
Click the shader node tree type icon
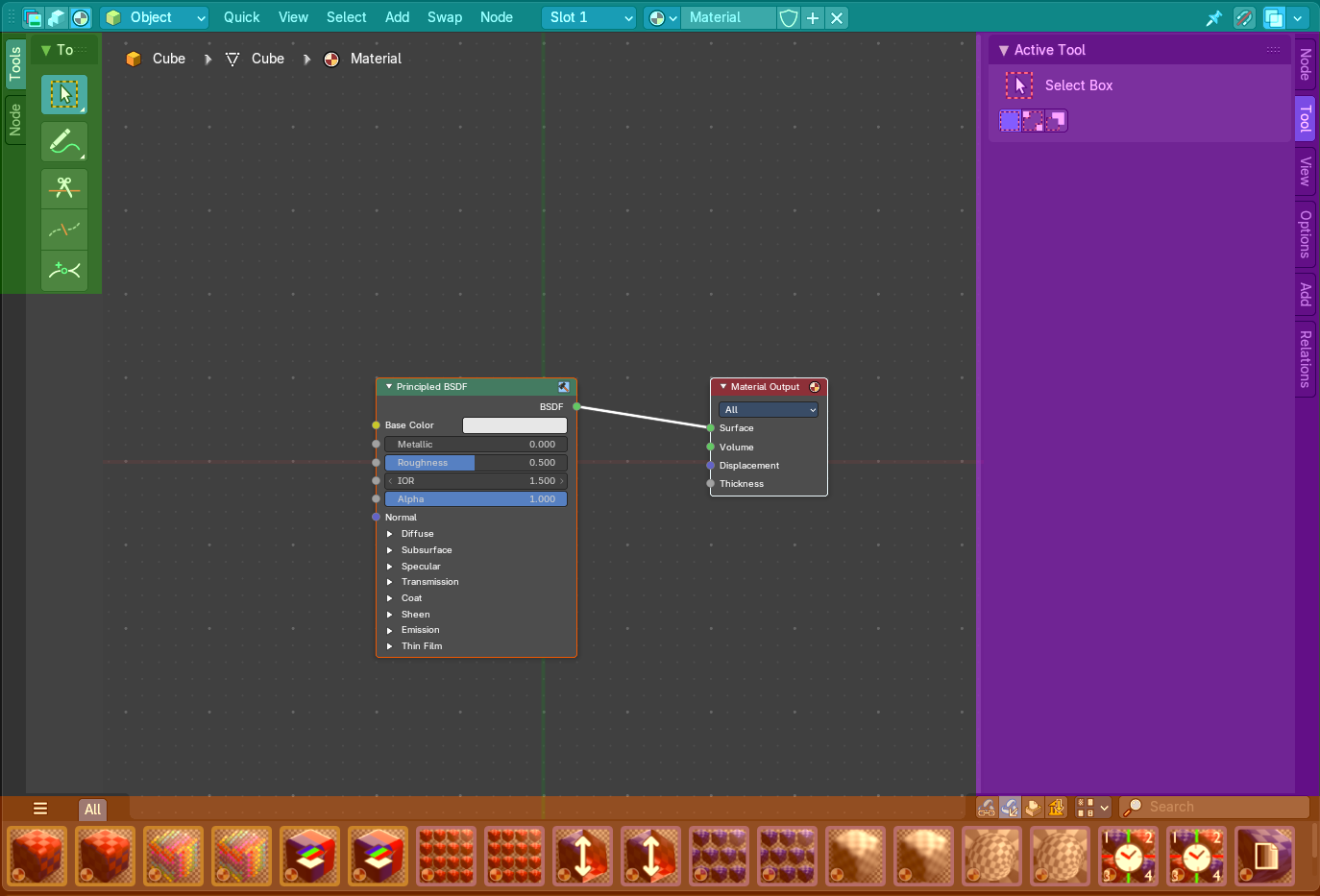tap(81, 17)
